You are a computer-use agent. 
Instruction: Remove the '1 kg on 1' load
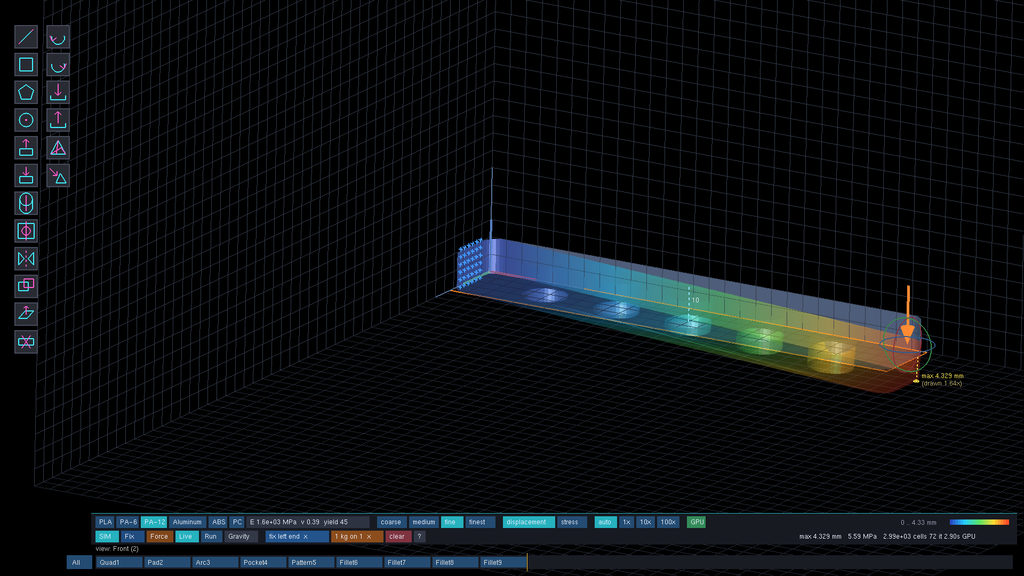(x=369, y=537)
